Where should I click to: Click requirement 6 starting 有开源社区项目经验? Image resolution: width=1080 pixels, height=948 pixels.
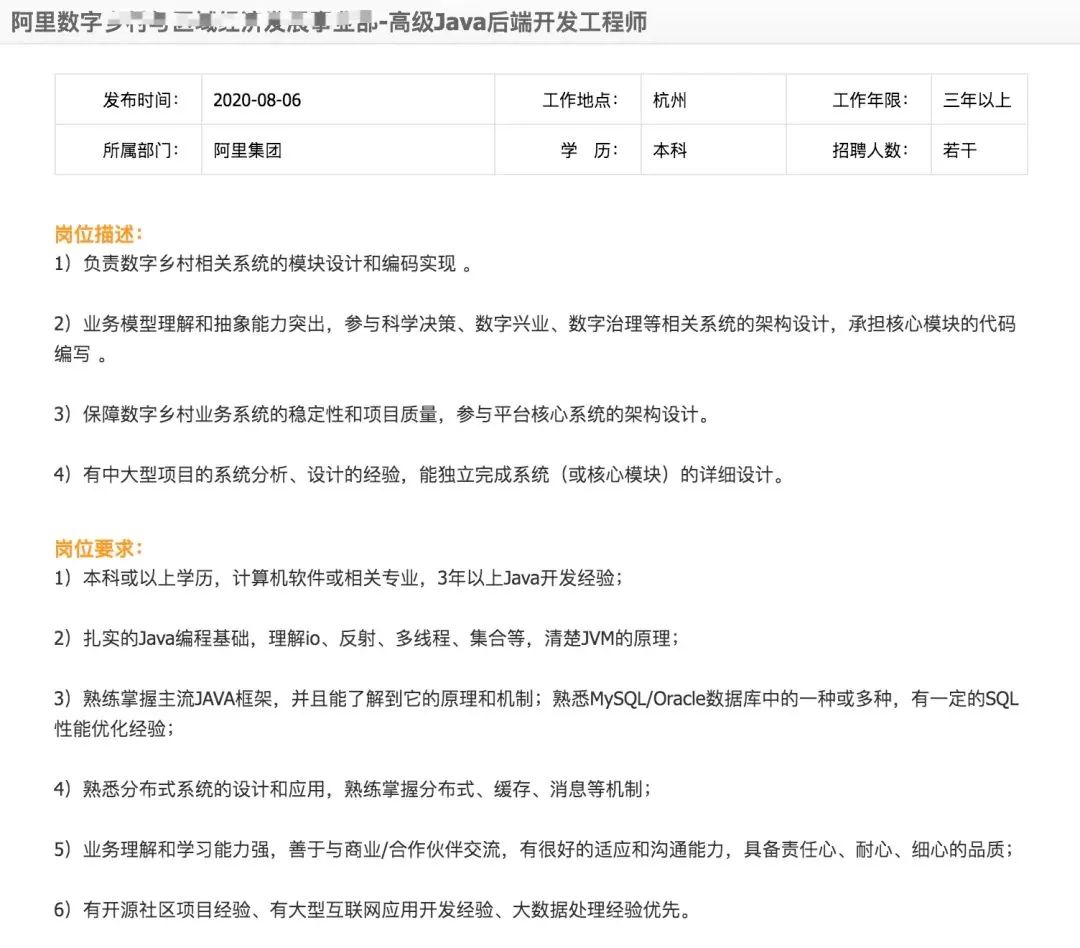tap(373, 910)
